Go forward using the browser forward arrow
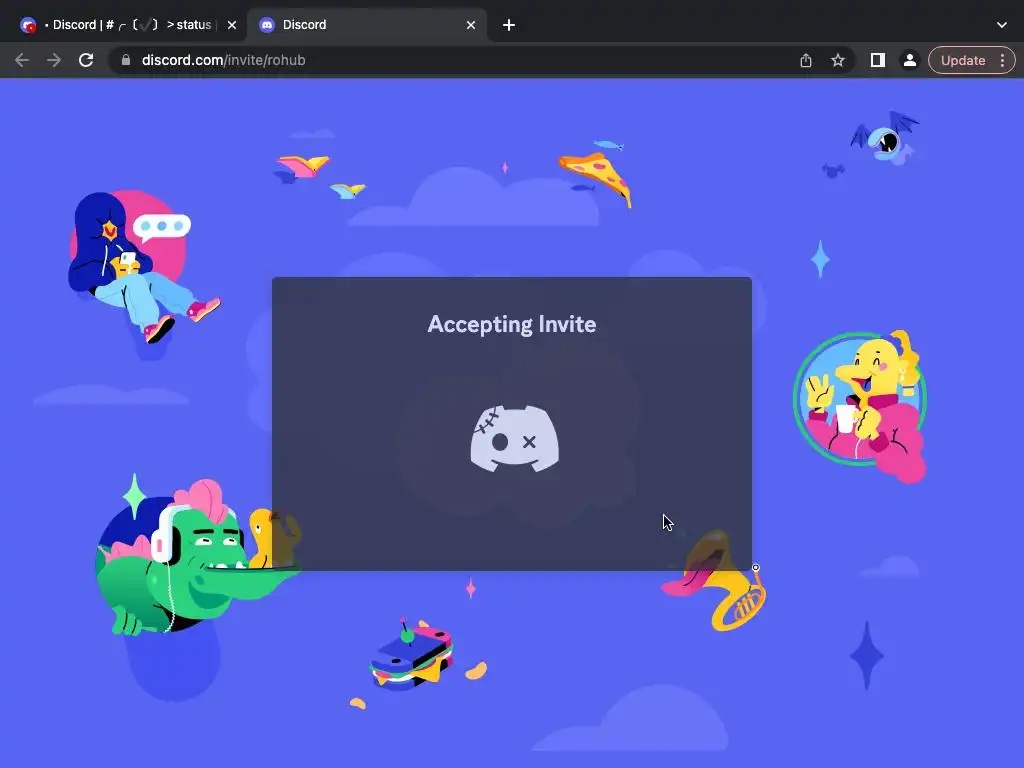This screenshot has height=768, width=1024. [54, 60]
